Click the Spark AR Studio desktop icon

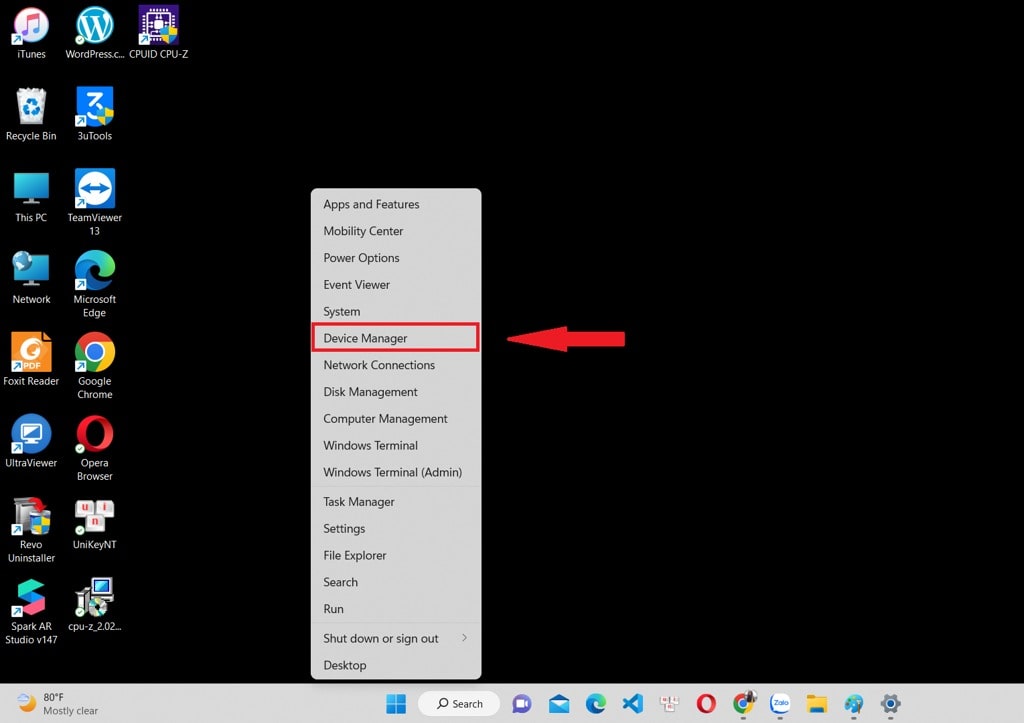(x=31, y=599)
